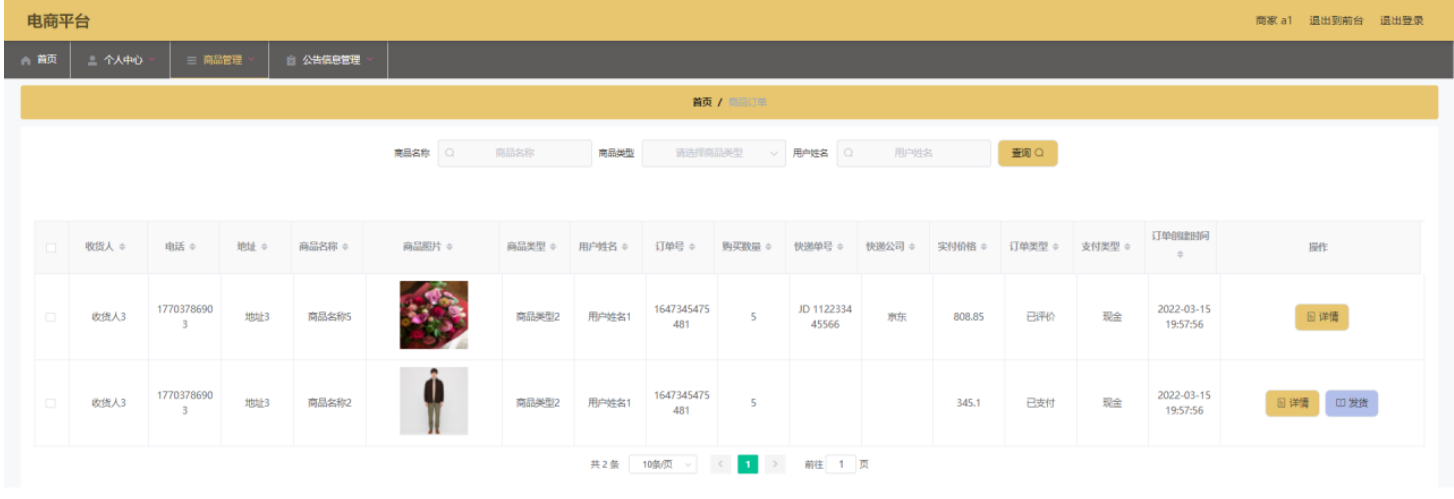Open the 公告信息管理 menu
This screenshot has height=499, width=1454.
tap(329, 60)
